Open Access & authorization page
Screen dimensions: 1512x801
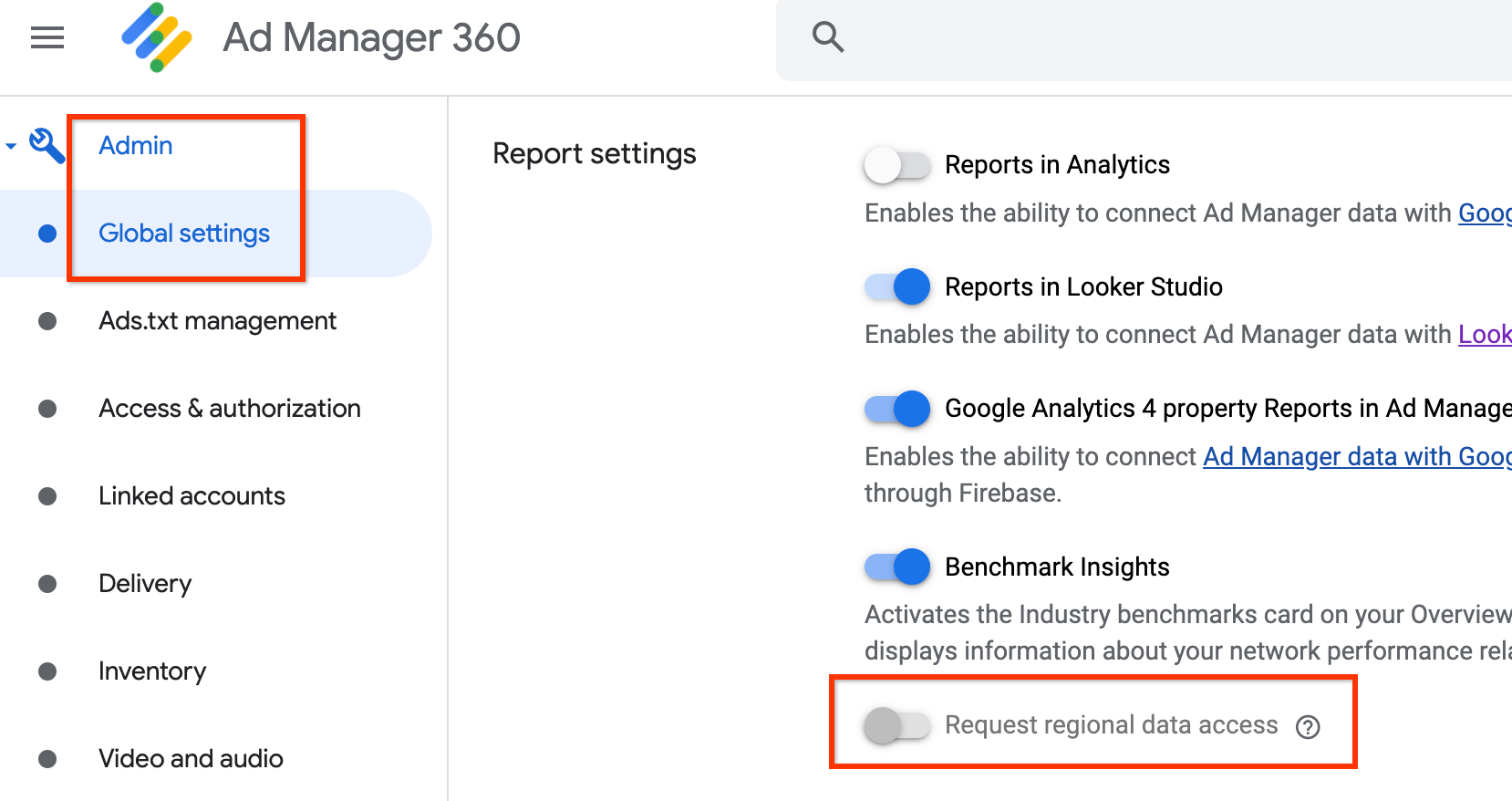point(230,409)
